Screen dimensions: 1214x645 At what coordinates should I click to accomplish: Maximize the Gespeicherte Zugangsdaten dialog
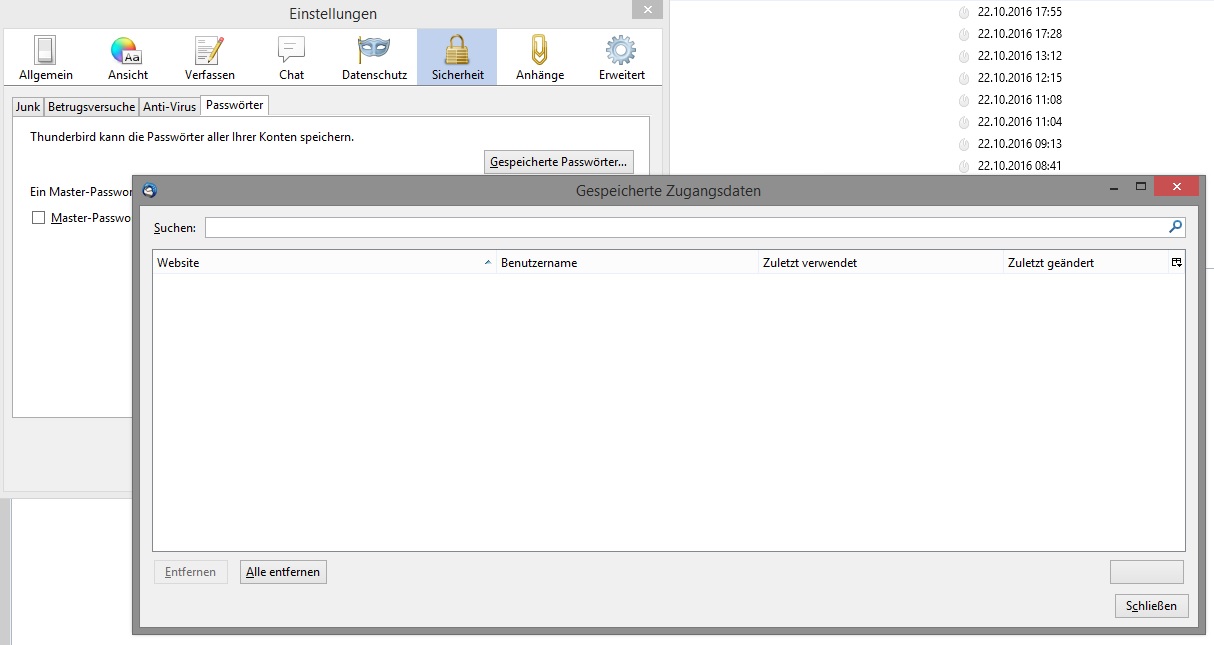click(1140, 187)
